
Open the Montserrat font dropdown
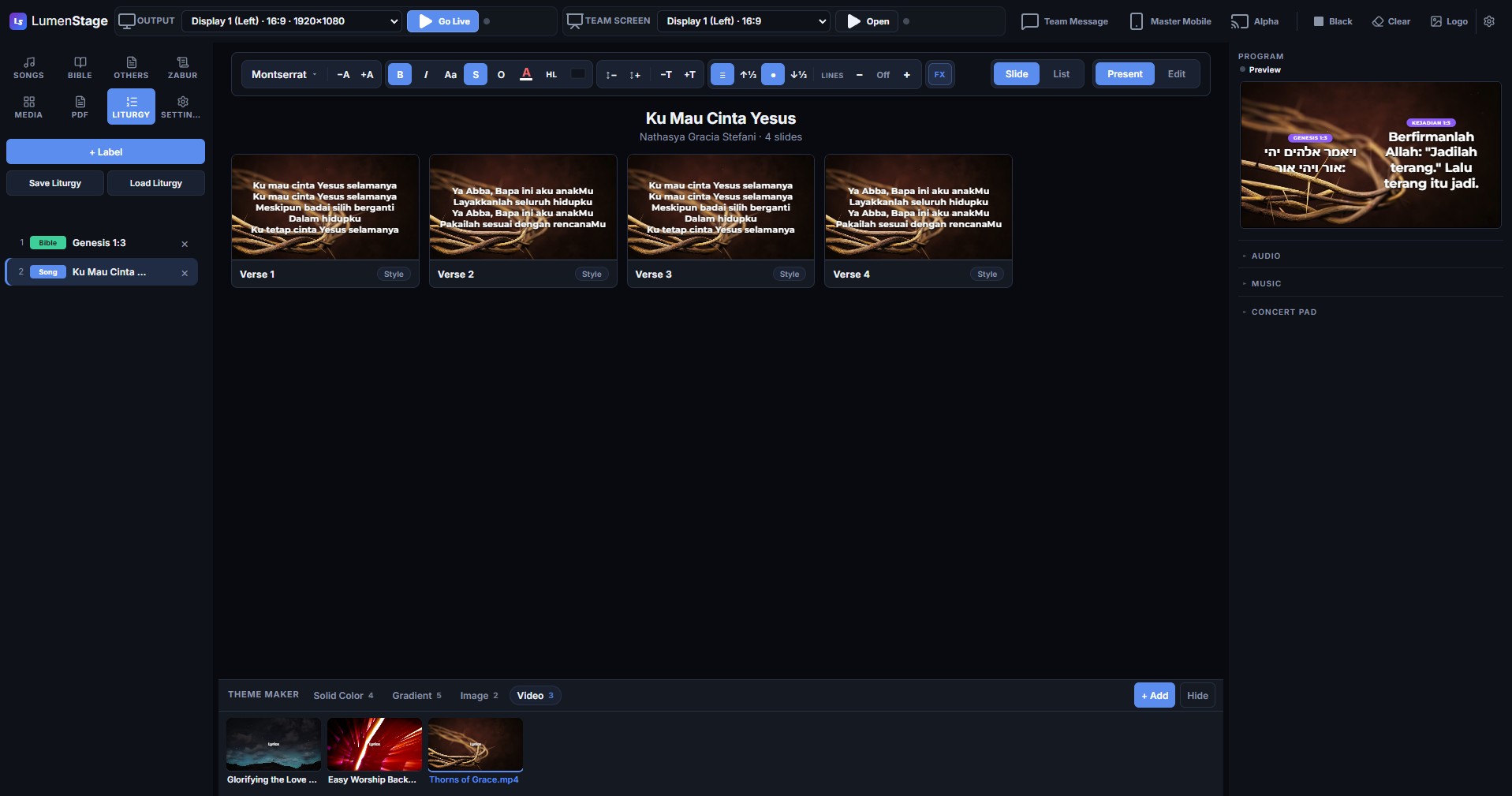pyautogui.click(x=284, y=75)
